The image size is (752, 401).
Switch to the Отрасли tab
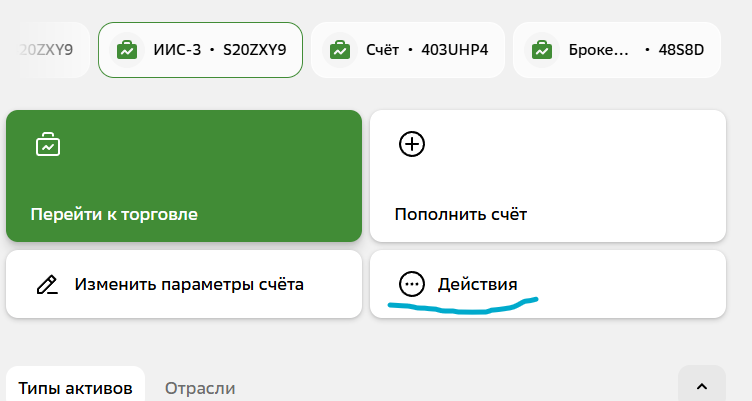click(x=200, y=388)
